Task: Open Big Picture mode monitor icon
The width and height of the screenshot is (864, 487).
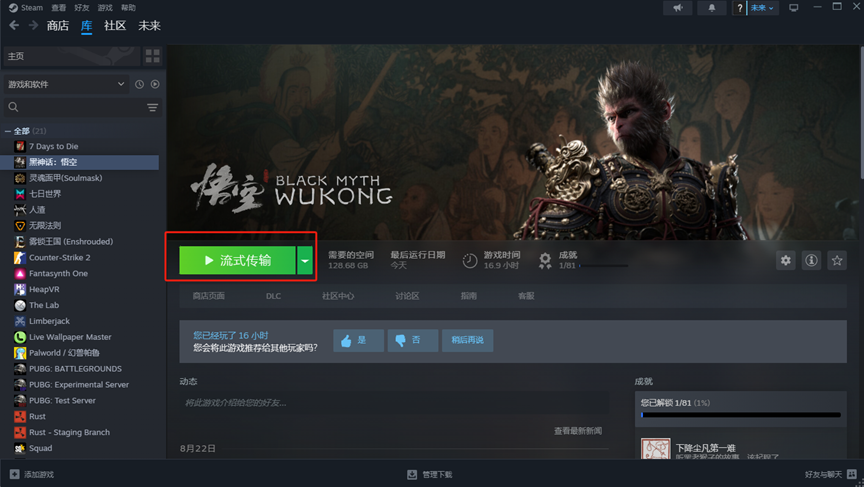Action: point(793,8)
